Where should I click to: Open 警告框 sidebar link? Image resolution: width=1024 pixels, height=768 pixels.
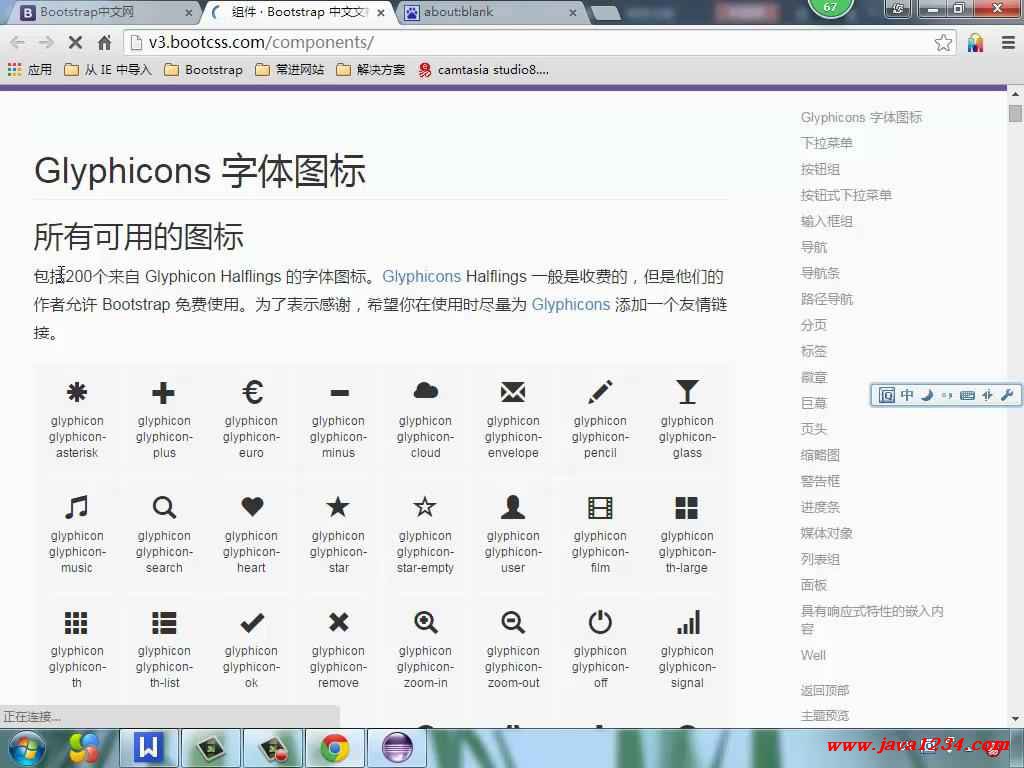pos(820,481)
